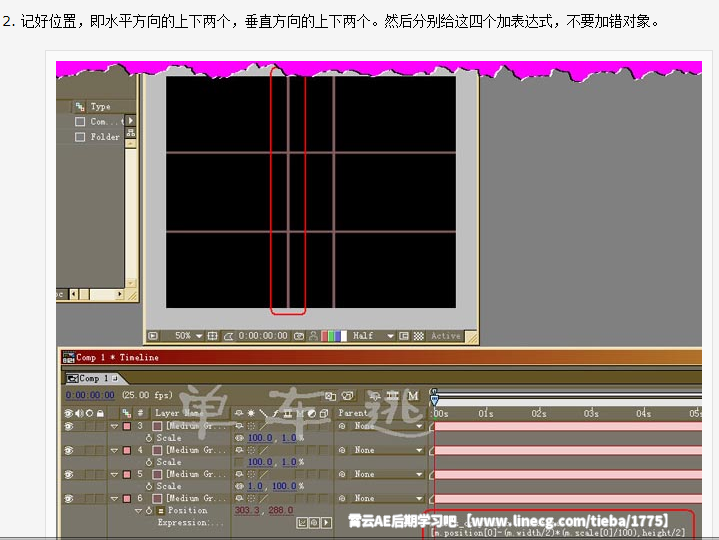Open the expression language menu arrow
Viewport: 719px width, 540px height.
[x=326, y=523]
